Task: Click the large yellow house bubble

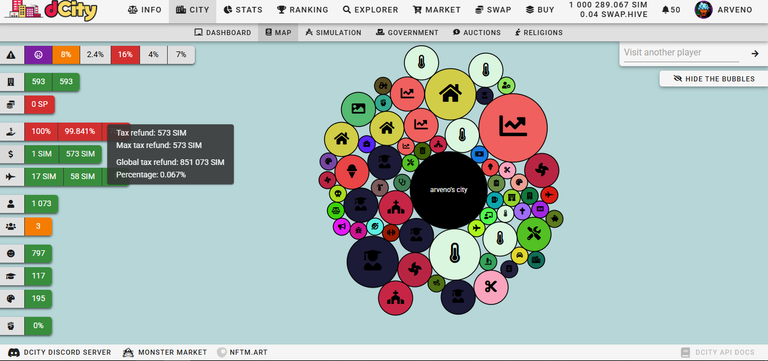Action: click(450, 94)
